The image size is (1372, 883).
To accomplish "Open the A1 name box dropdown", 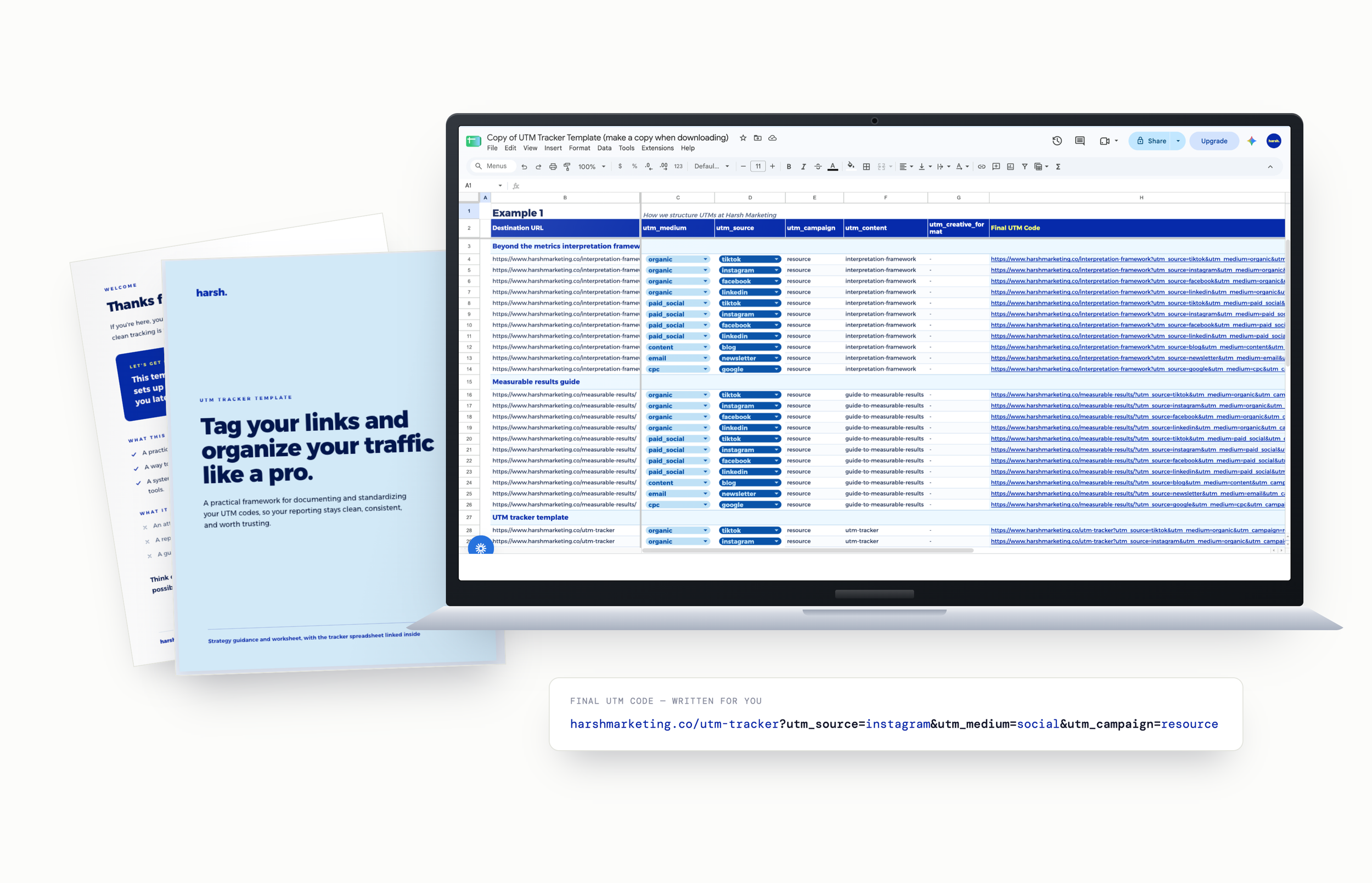I will (500, 186).
